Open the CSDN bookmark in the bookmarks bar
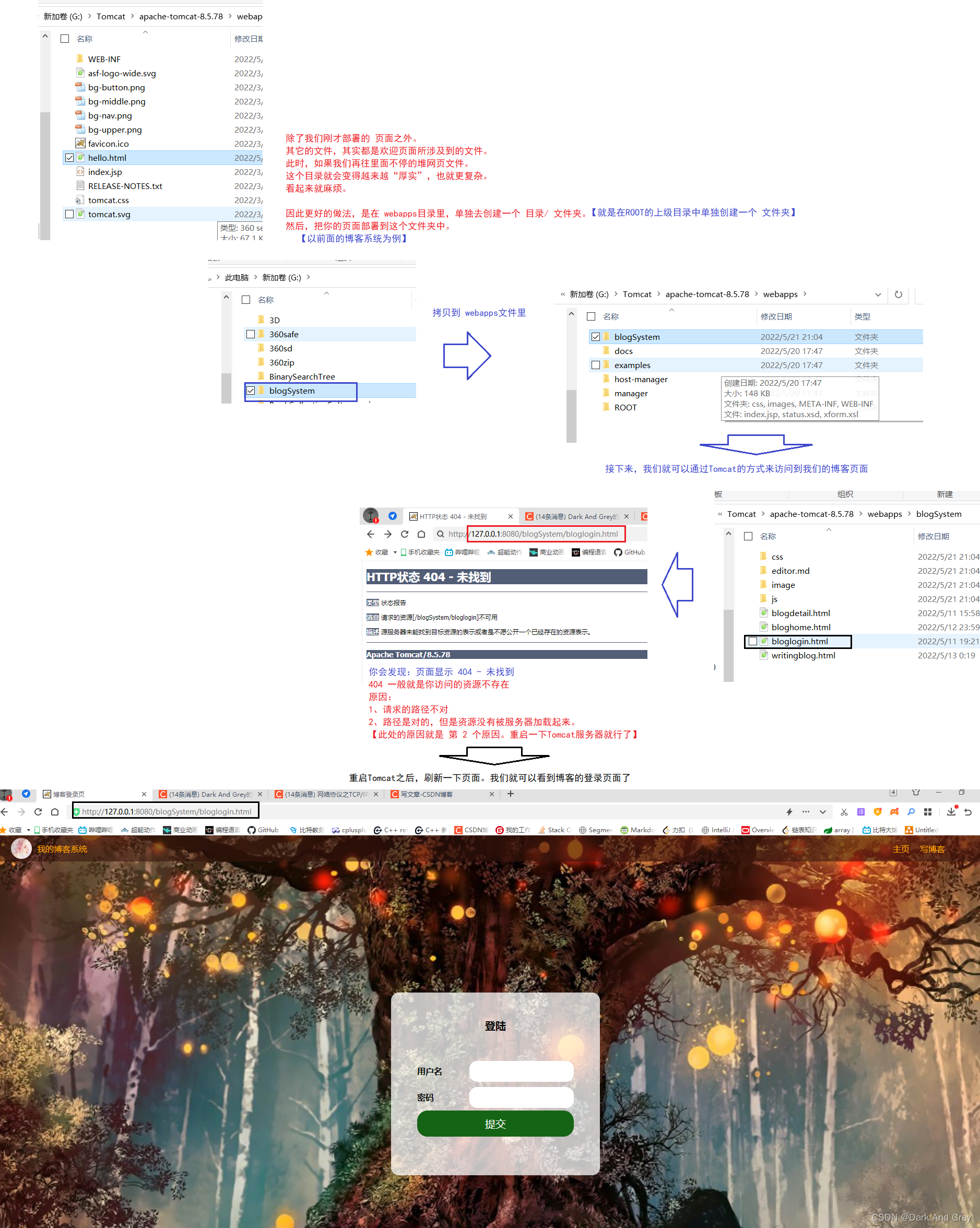 (471, 830)
